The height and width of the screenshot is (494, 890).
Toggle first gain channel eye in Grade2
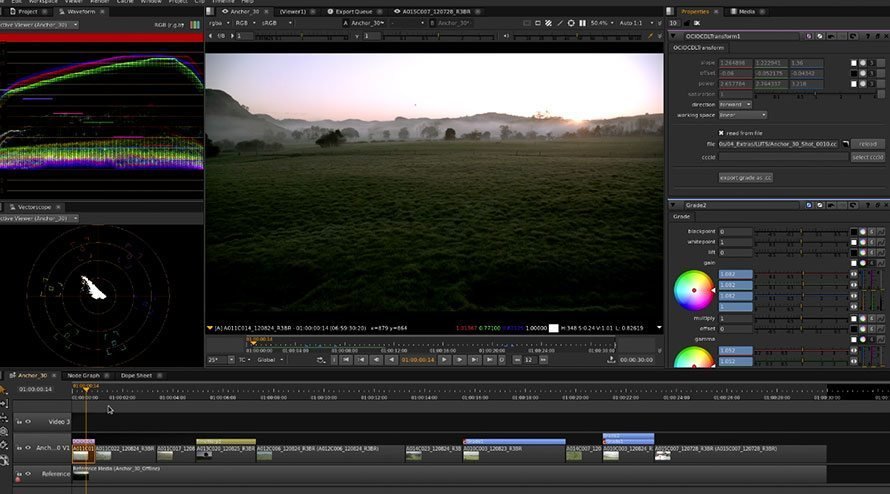pyautogui.click(x=854, y=274)
